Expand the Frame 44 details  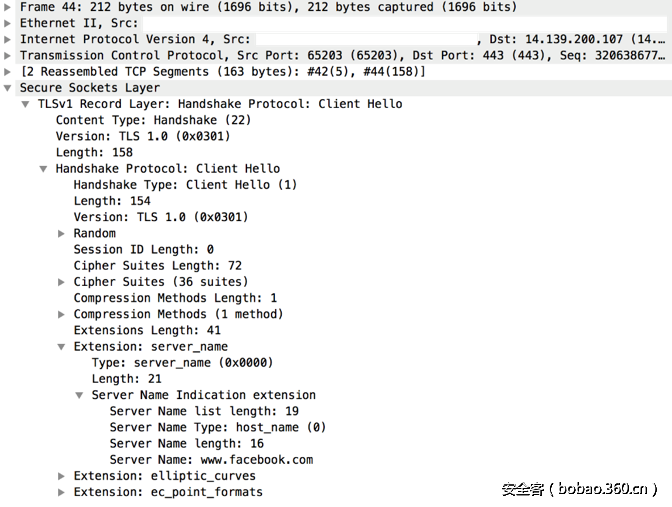click(x=8, y=7)
